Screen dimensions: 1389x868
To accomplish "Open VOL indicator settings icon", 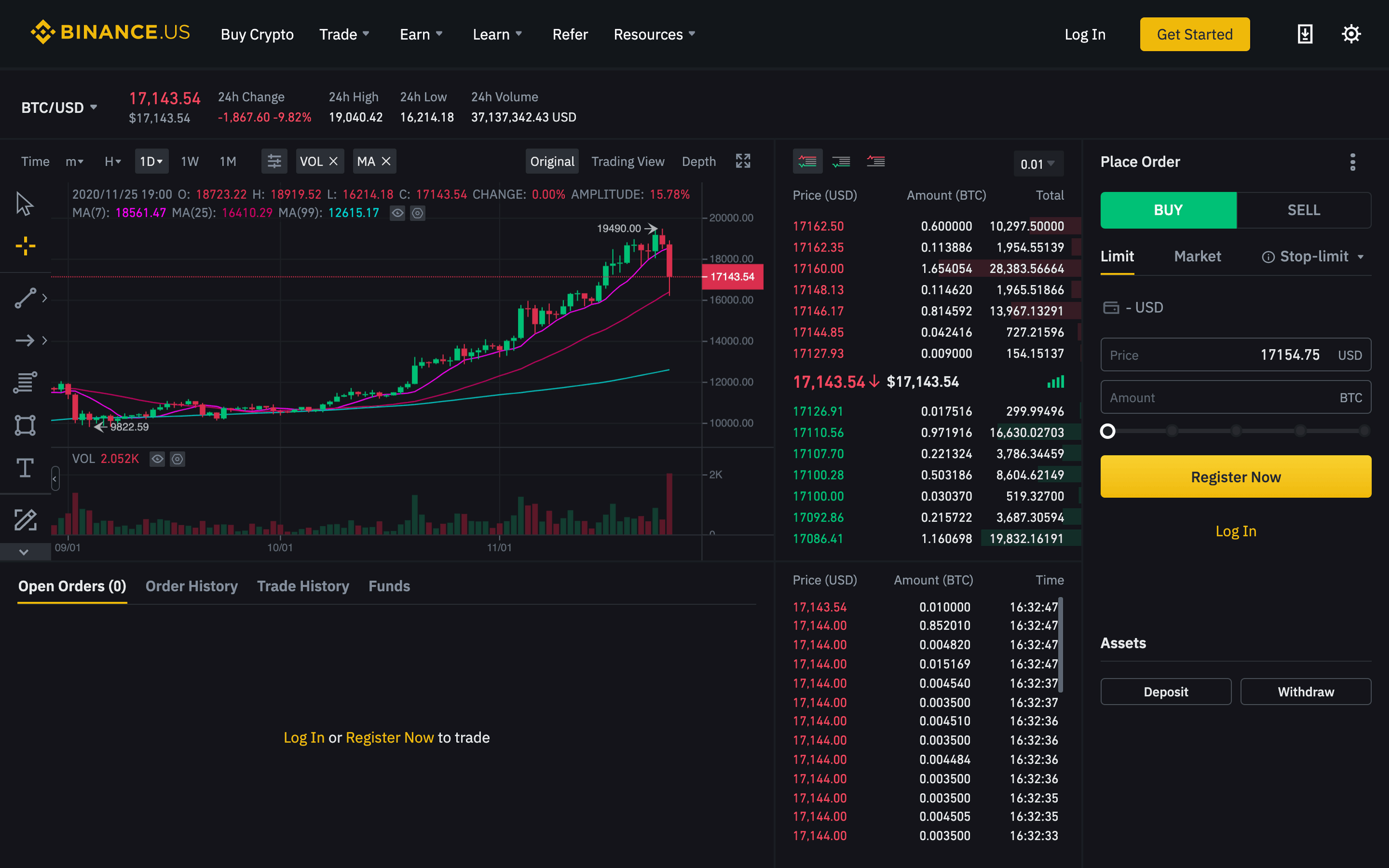I will [x=177, y=459].
